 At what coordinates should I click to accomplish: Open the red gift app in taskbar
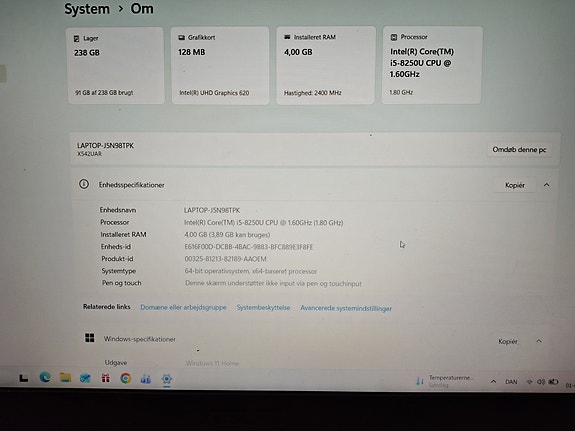click(x=106, y=378)
